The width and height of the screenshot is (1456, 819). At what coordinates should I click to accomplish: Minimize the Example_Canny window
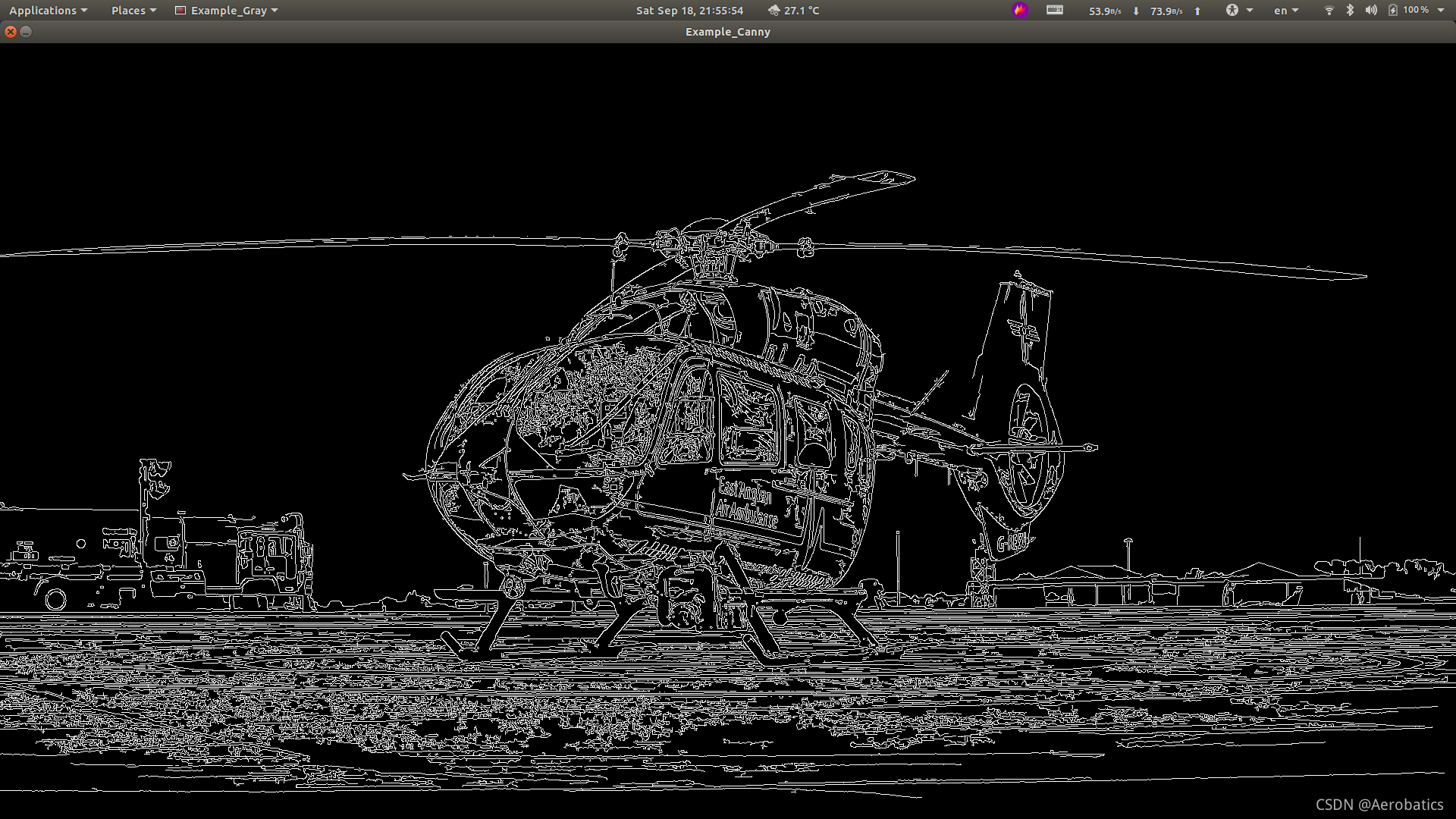pos(26,32)
